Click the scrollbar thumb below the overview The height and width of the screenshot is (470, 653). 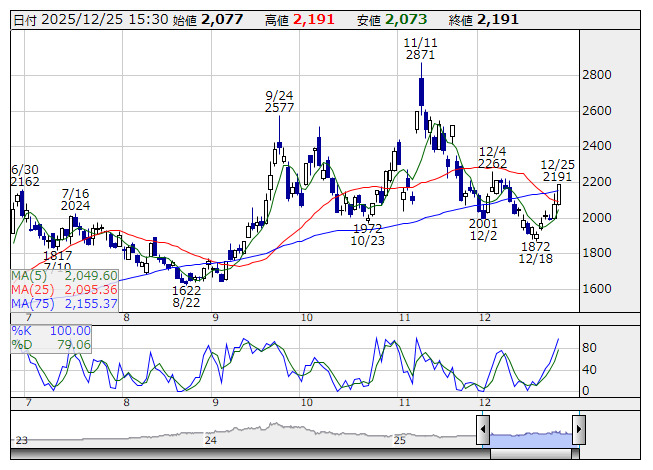coord(530,453)
